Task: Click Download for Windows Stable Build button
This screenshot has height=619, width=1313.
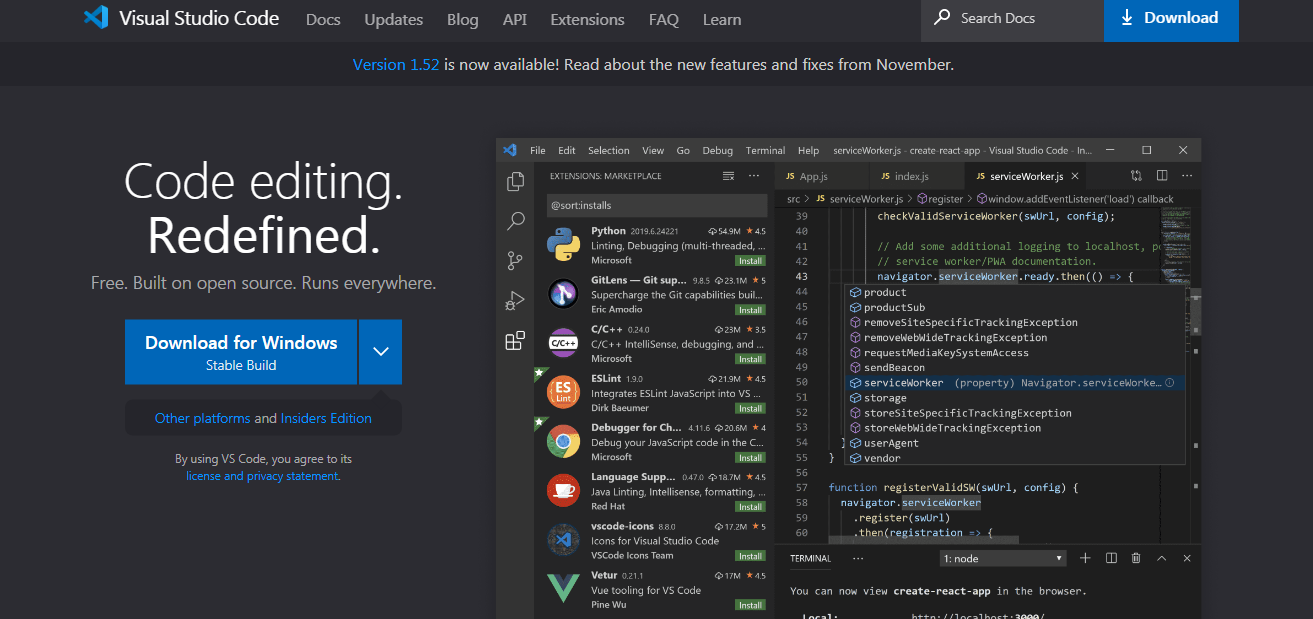Action: coord(241,352)
